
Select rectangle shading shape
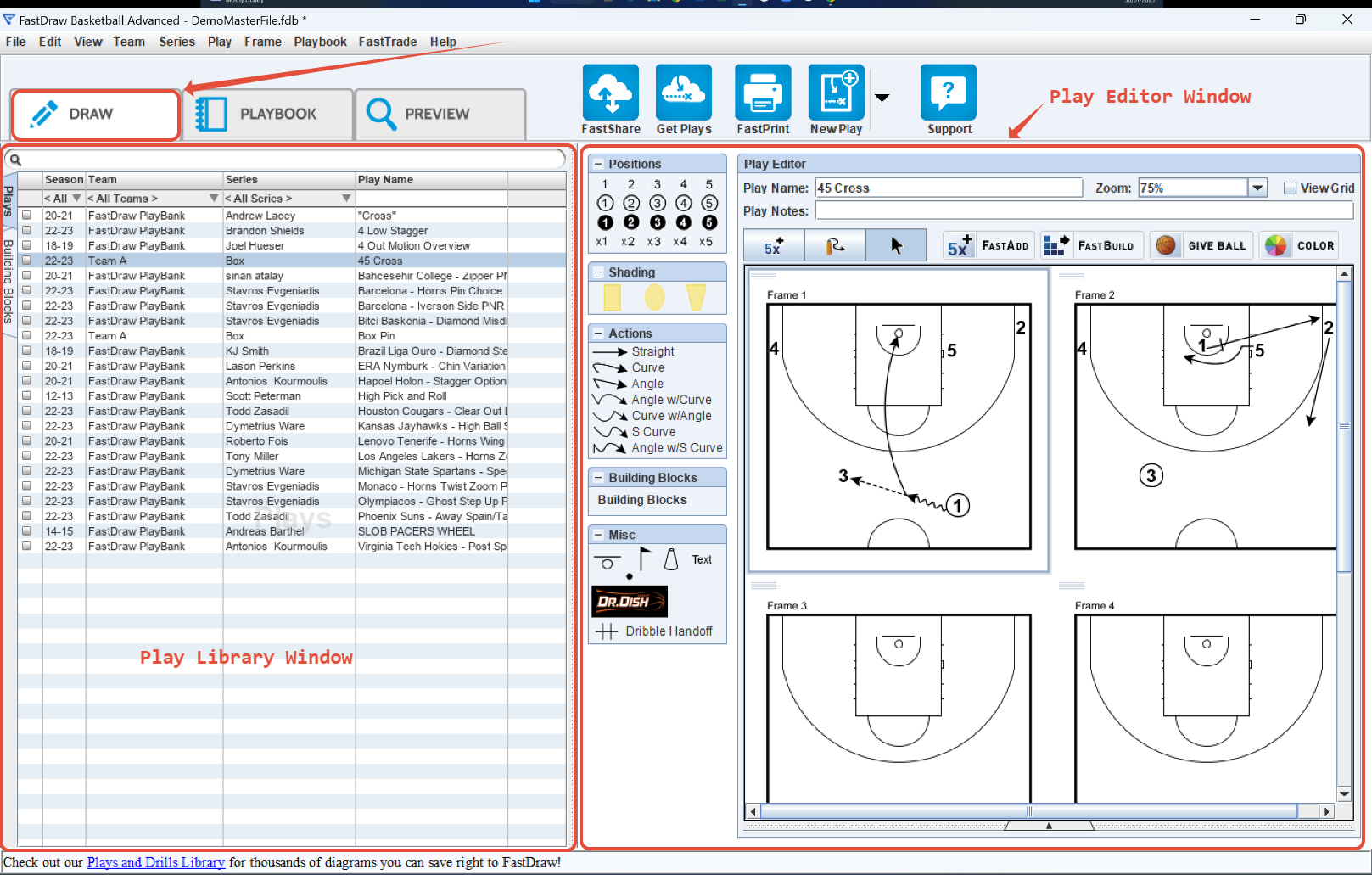pos(612,297)
